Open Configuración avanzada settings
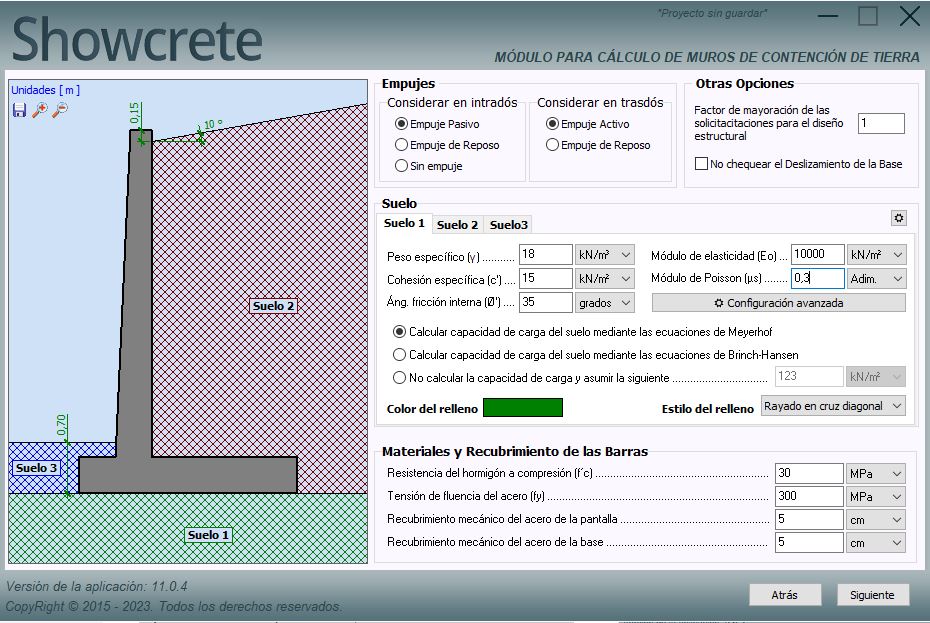The image size is (930, 623). point(778,302)
